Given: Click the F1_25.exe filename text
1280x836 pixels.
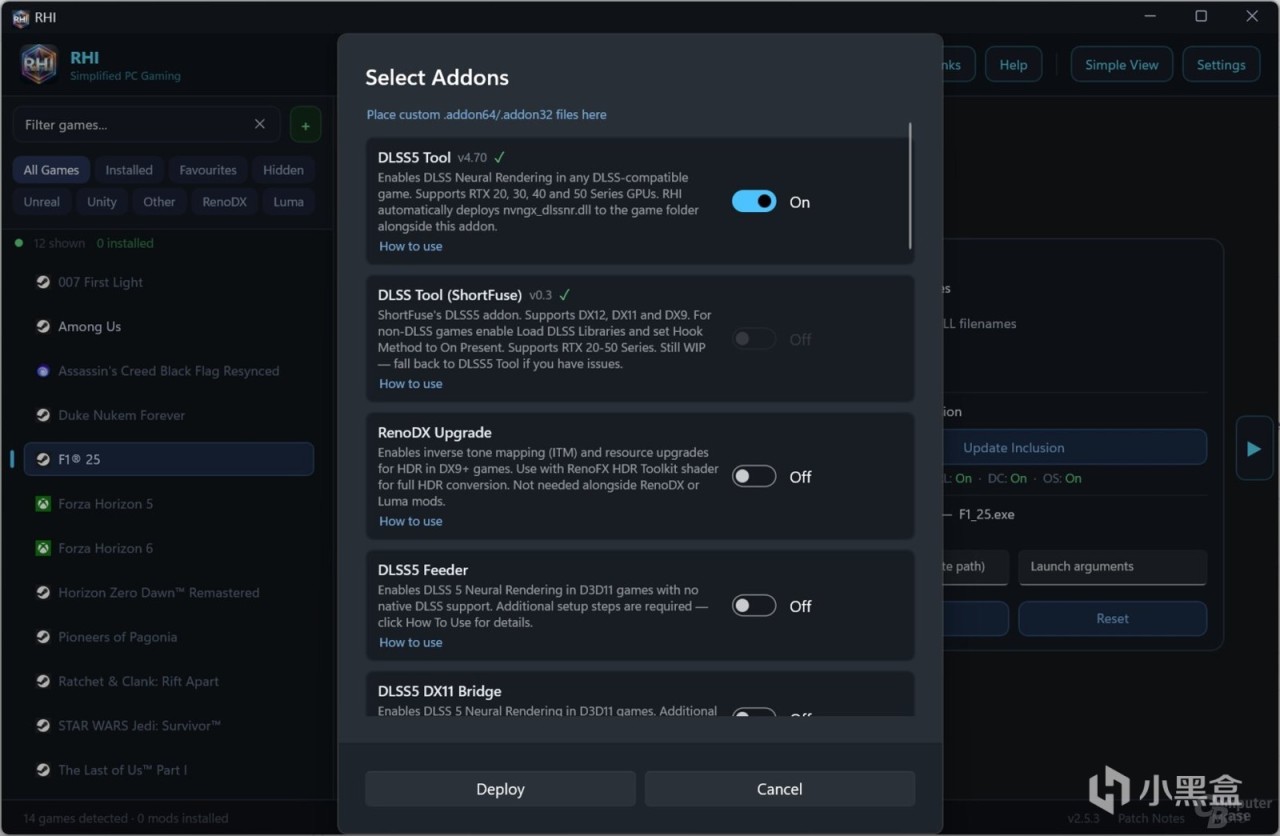Looking at the screenshot, I should coord(986,515).
